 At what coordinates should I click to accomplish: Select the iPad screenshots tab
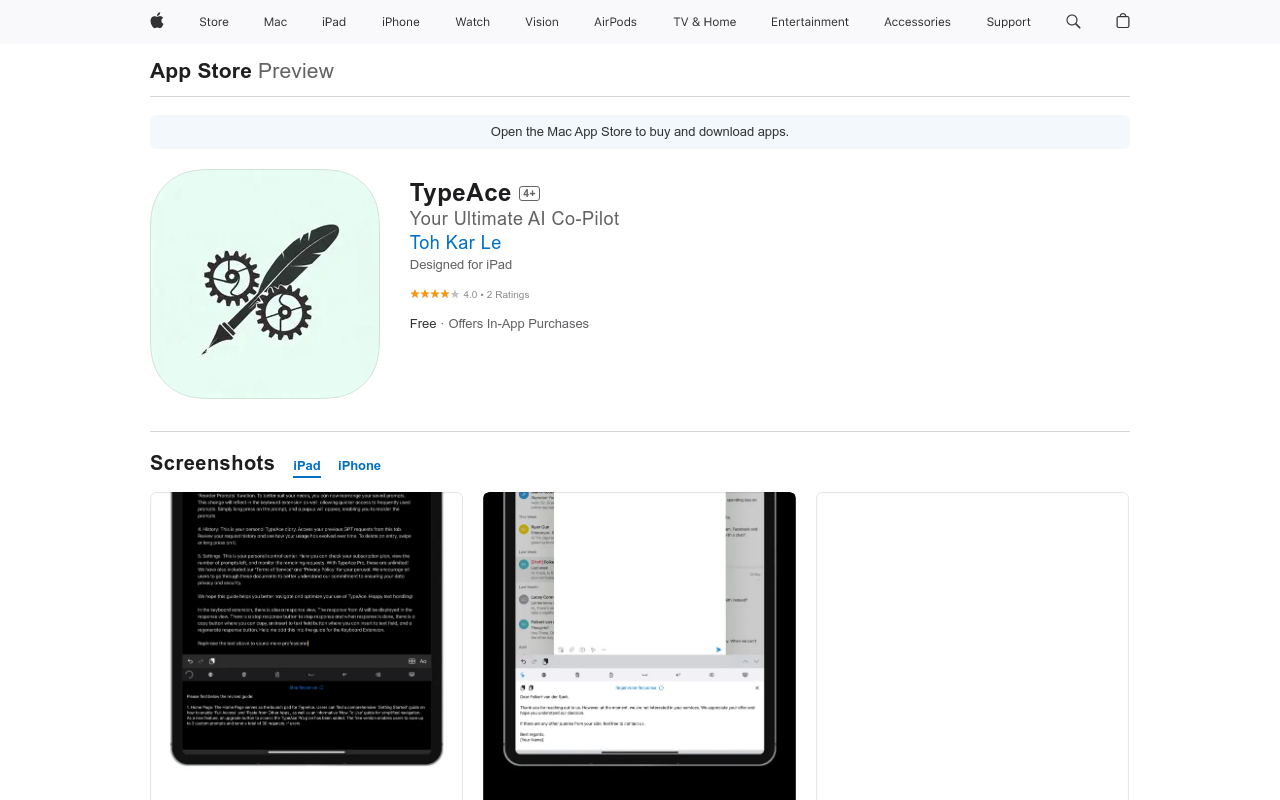point(307,466)
